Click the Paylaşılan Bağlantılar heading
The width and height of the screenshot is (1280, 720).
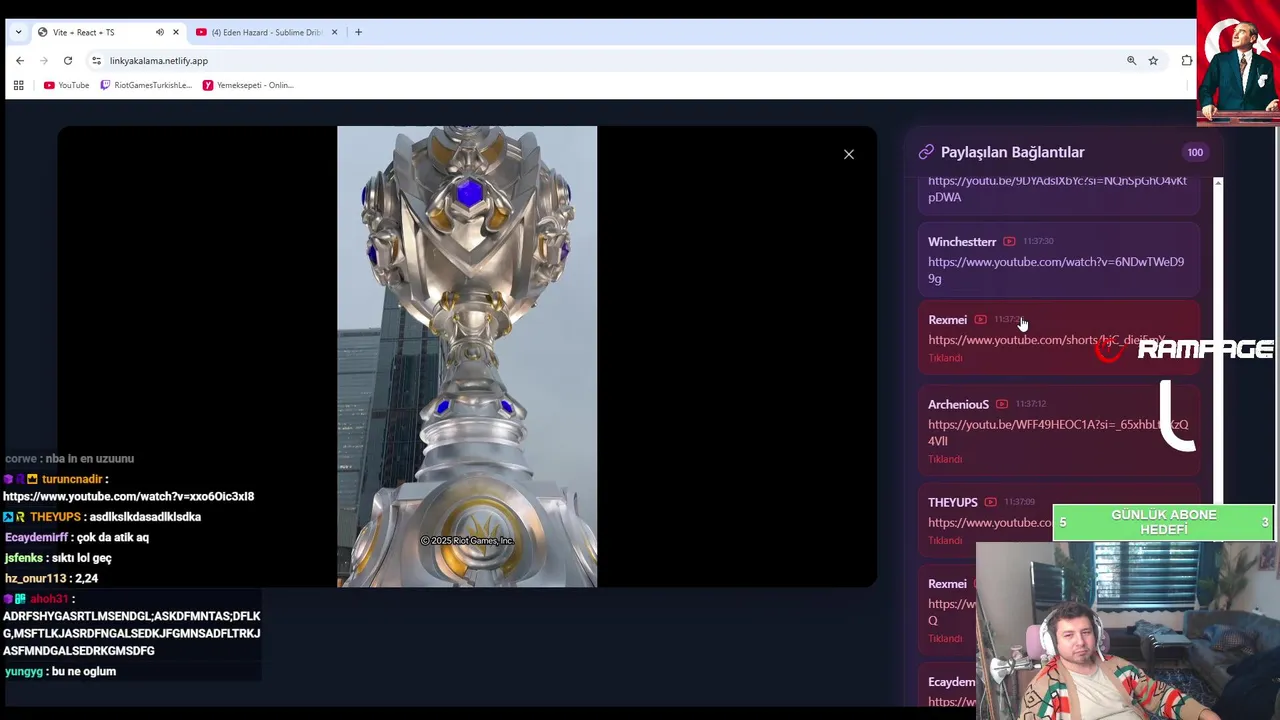(x=1012, y=152)
